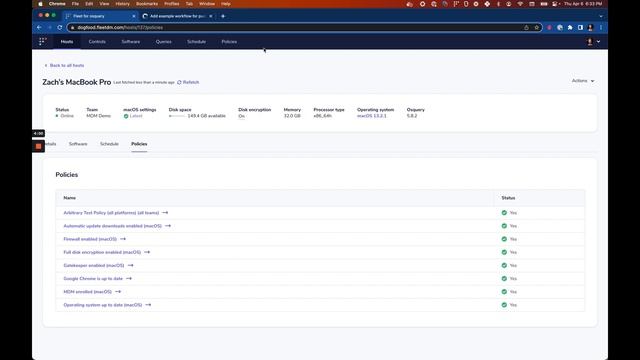Click green check status icon for Firewall enabled
The height and width of the screenshot is (360, 640).
click(504, 239)
